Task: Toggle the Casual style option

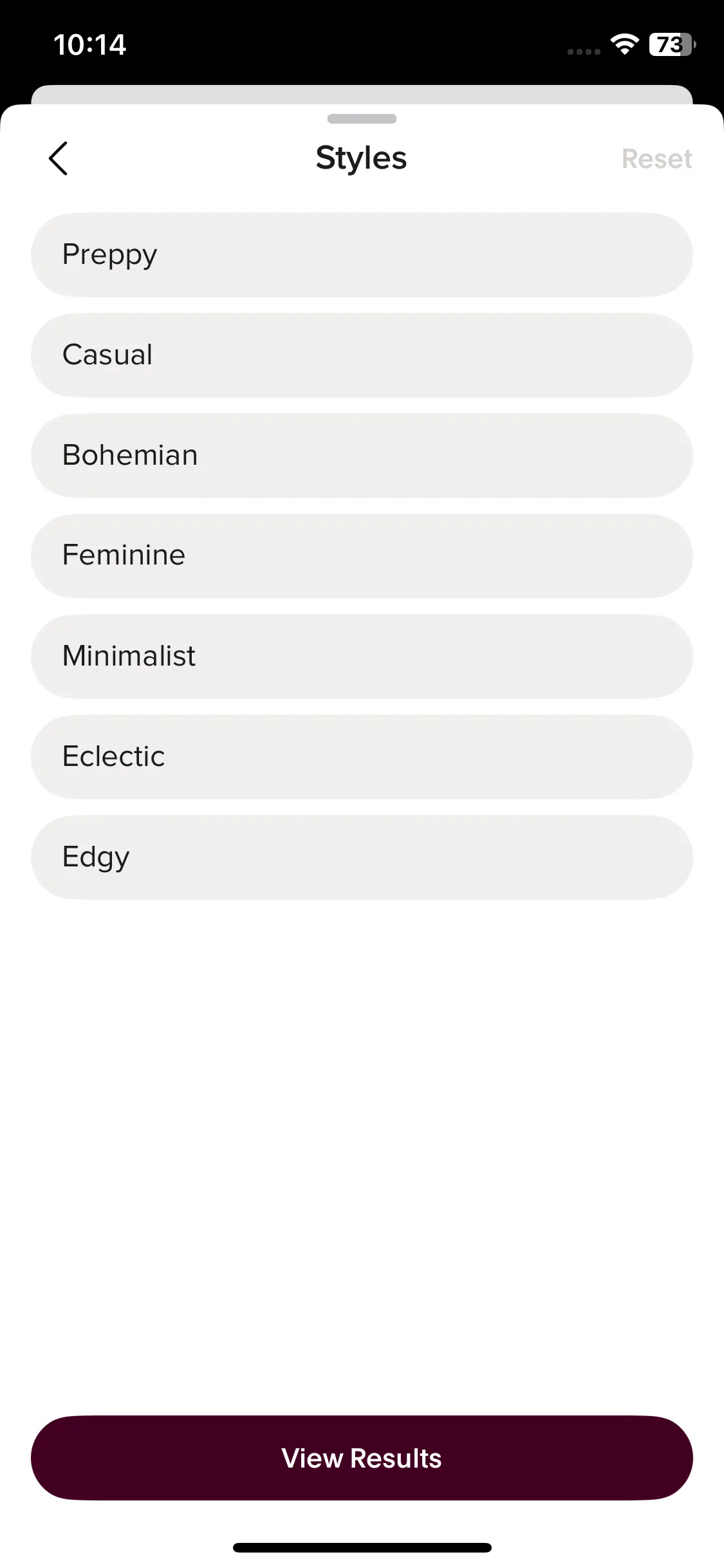Action: tap(362, 355)
